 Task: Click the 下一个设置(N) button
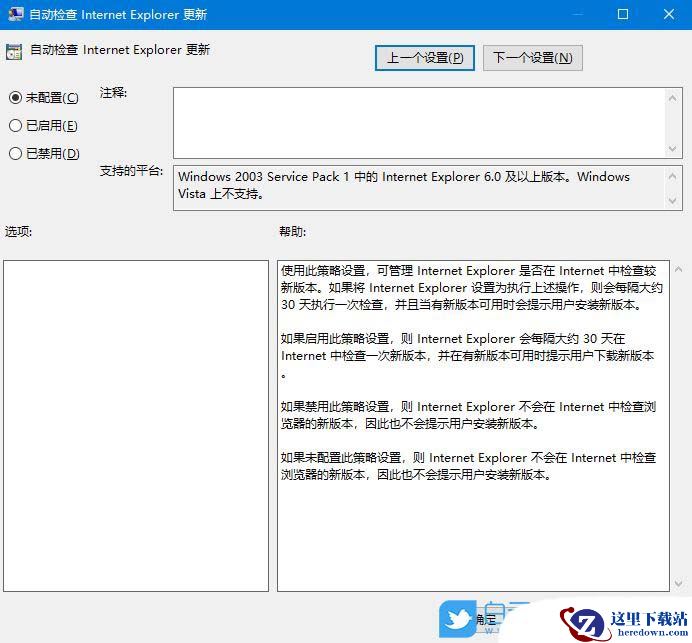(533, 58)
